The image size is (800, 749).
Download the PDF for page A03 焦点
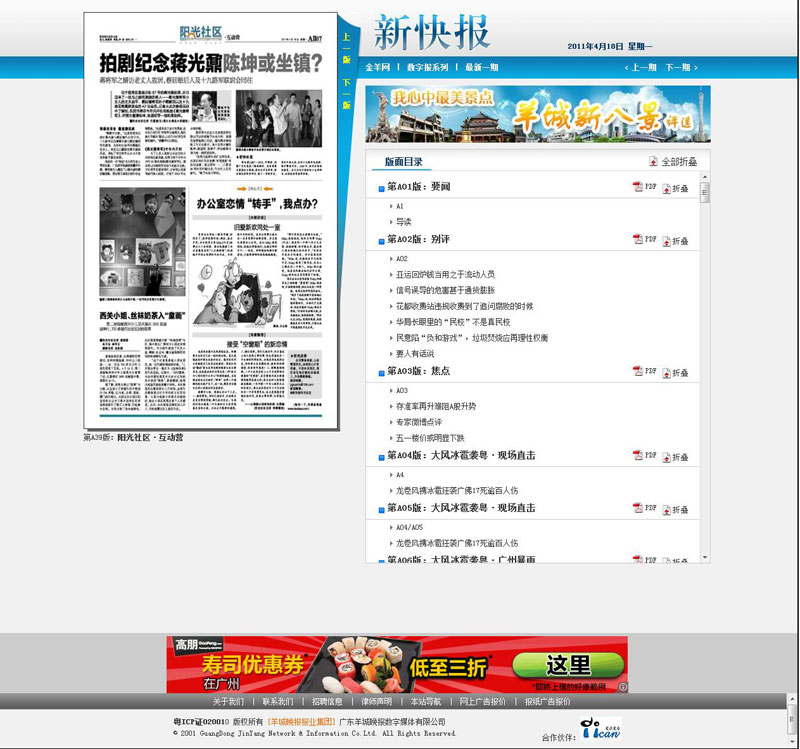coord(644,371)
